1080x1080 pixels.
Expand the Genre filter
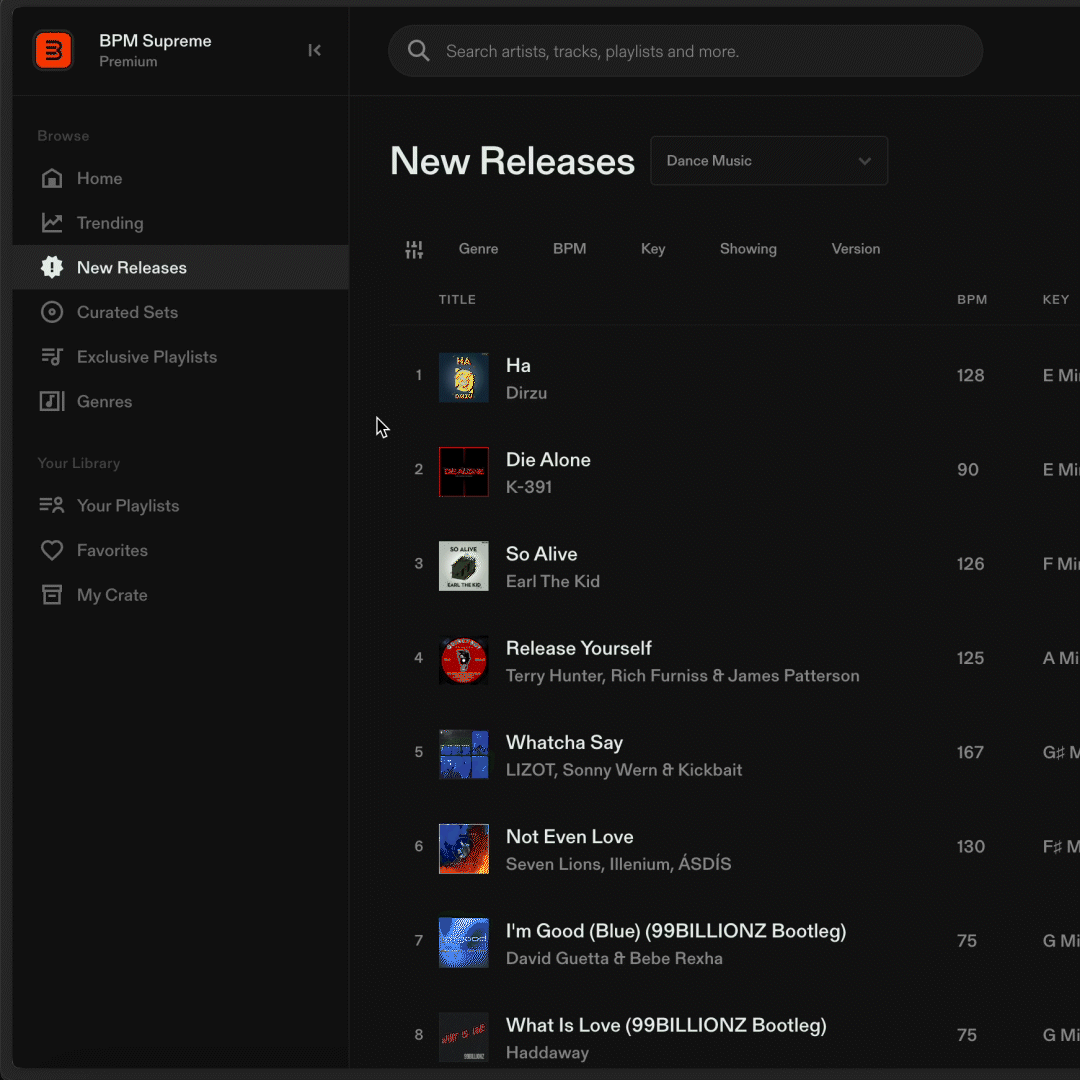(478, 249)
